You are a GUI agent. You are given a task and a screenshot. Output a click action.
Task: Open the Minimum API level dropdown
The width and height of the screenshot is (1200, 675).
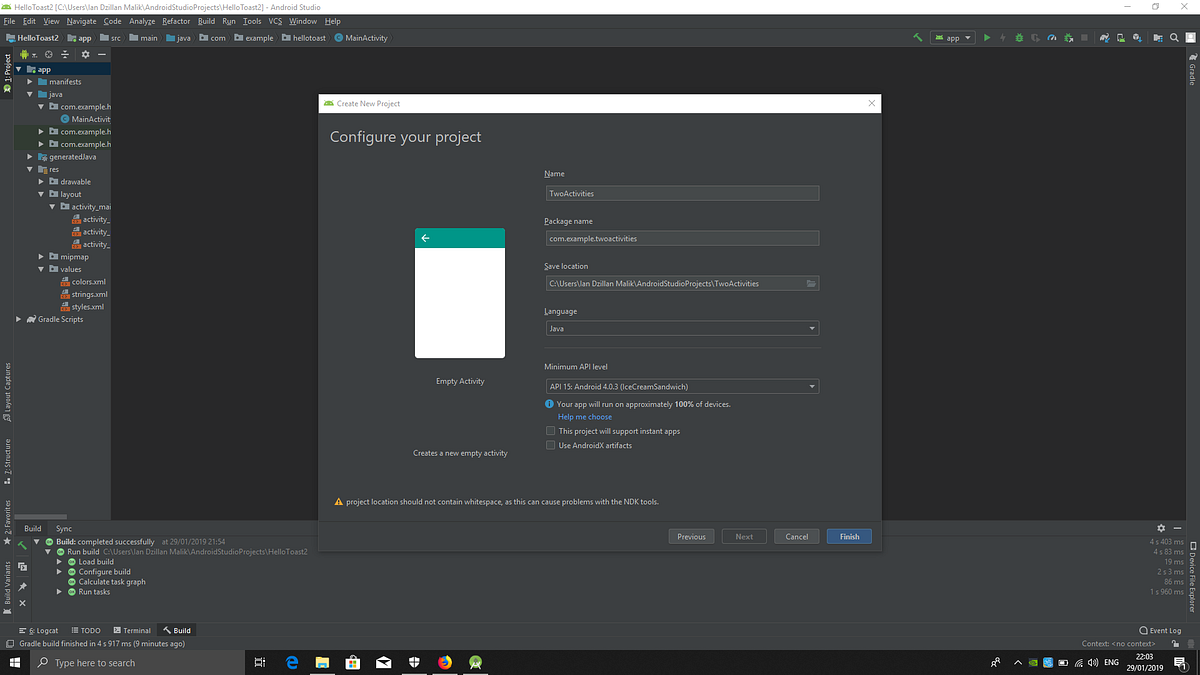click(813, 386)
